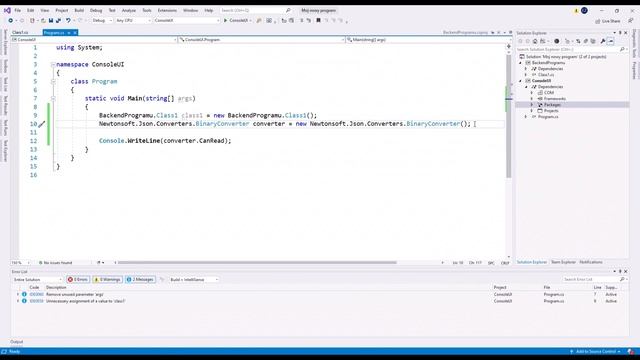Screen dimensions: 640x360
Task: Switch to the Class1.cs tab
Action: point(20,33)
